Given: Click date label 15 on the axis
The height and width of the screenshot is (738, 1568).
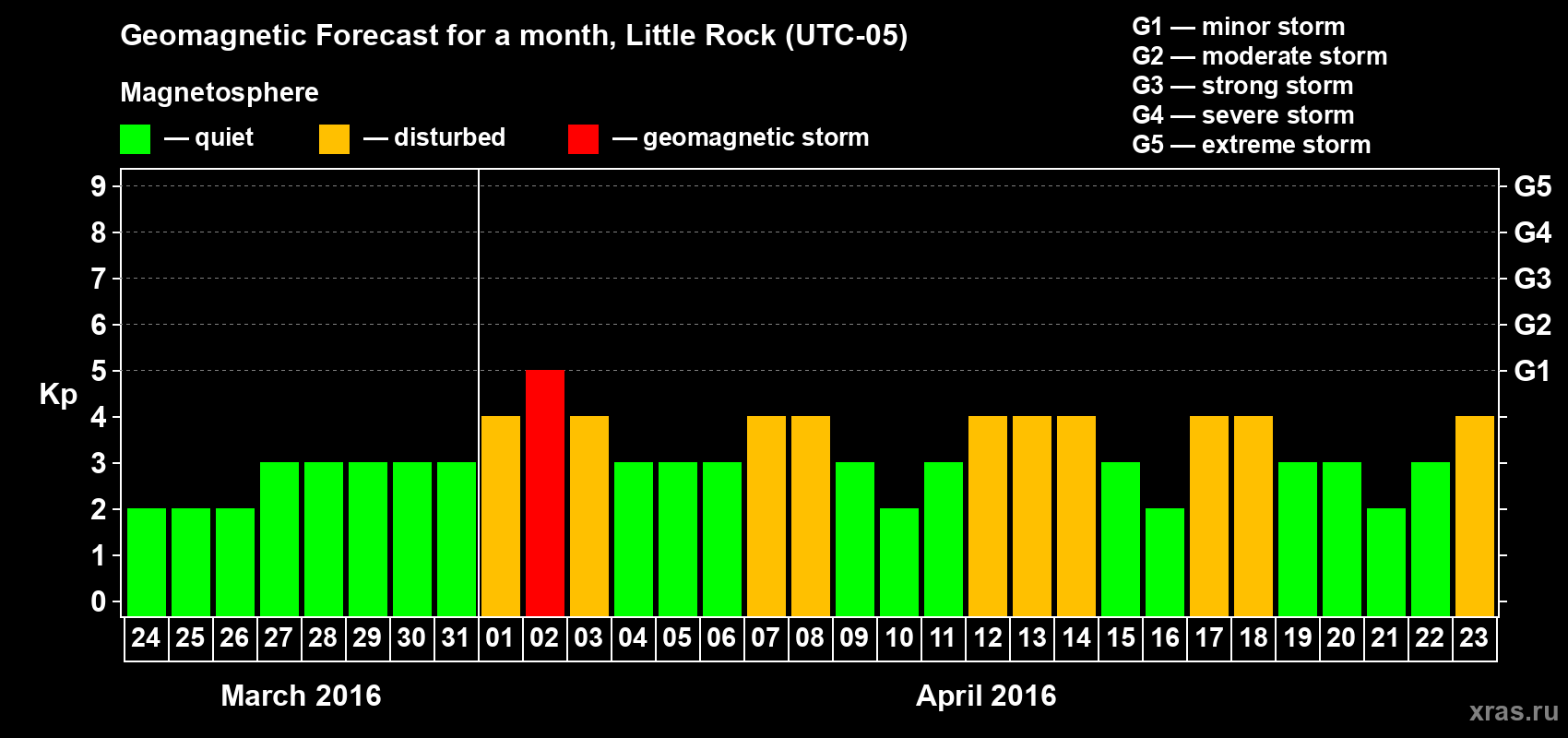Looking at the screenshot, I should (1121, 638).
